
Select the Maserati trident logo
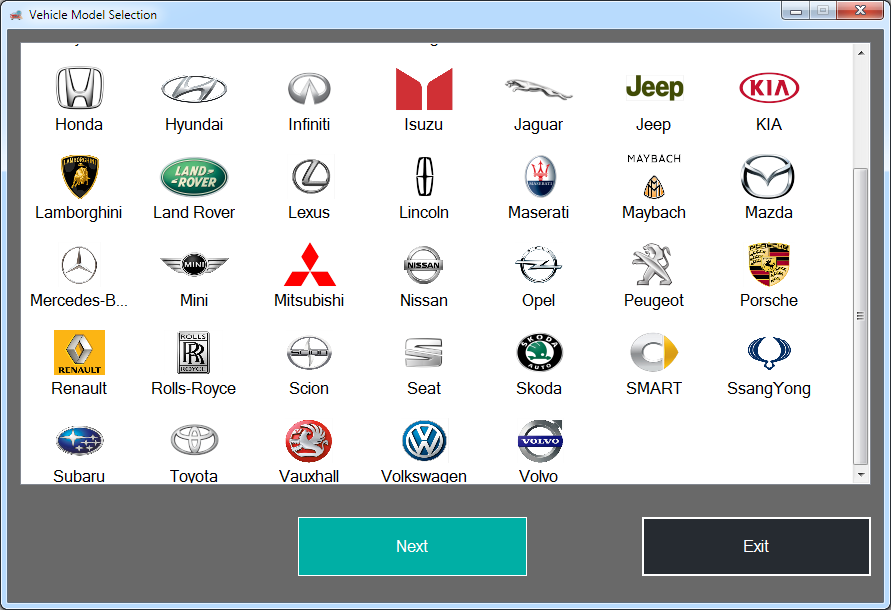[540, 176]
